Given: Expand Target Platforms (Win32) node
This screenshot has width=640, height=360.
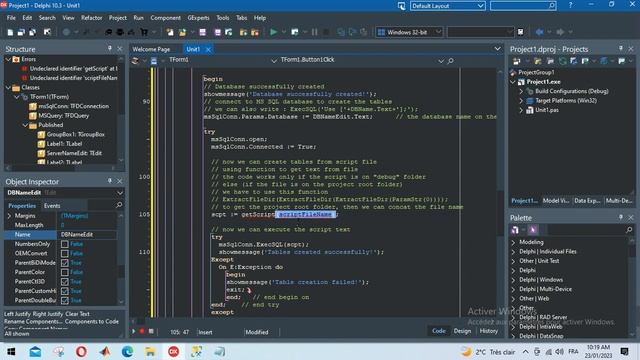Looking at the screenshot, I should [521, 101].
